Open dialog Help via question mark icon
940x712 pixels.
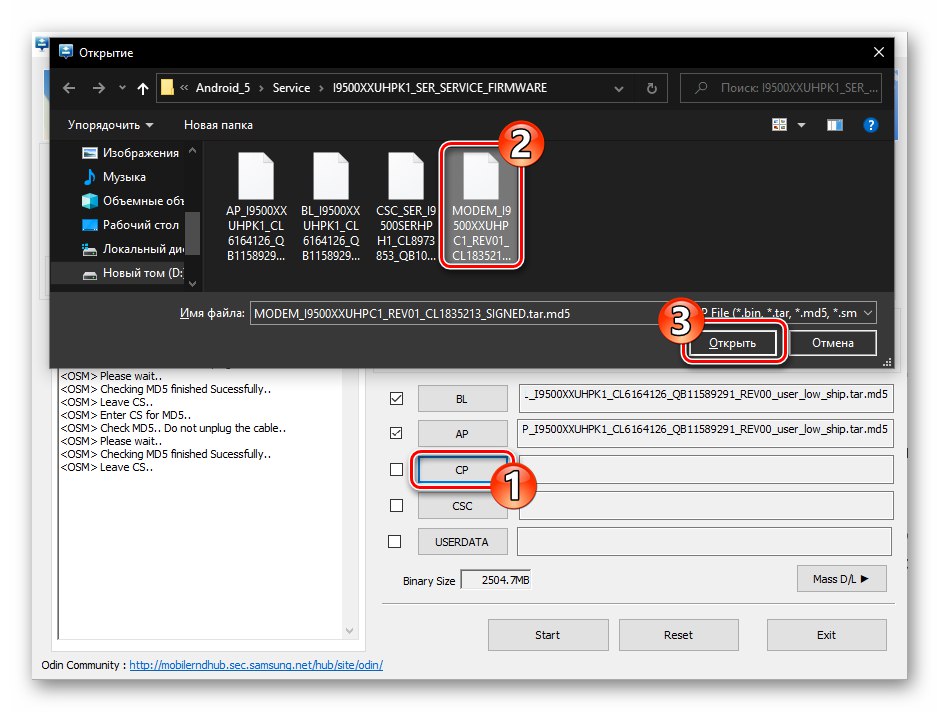click(x=870, y=124)
